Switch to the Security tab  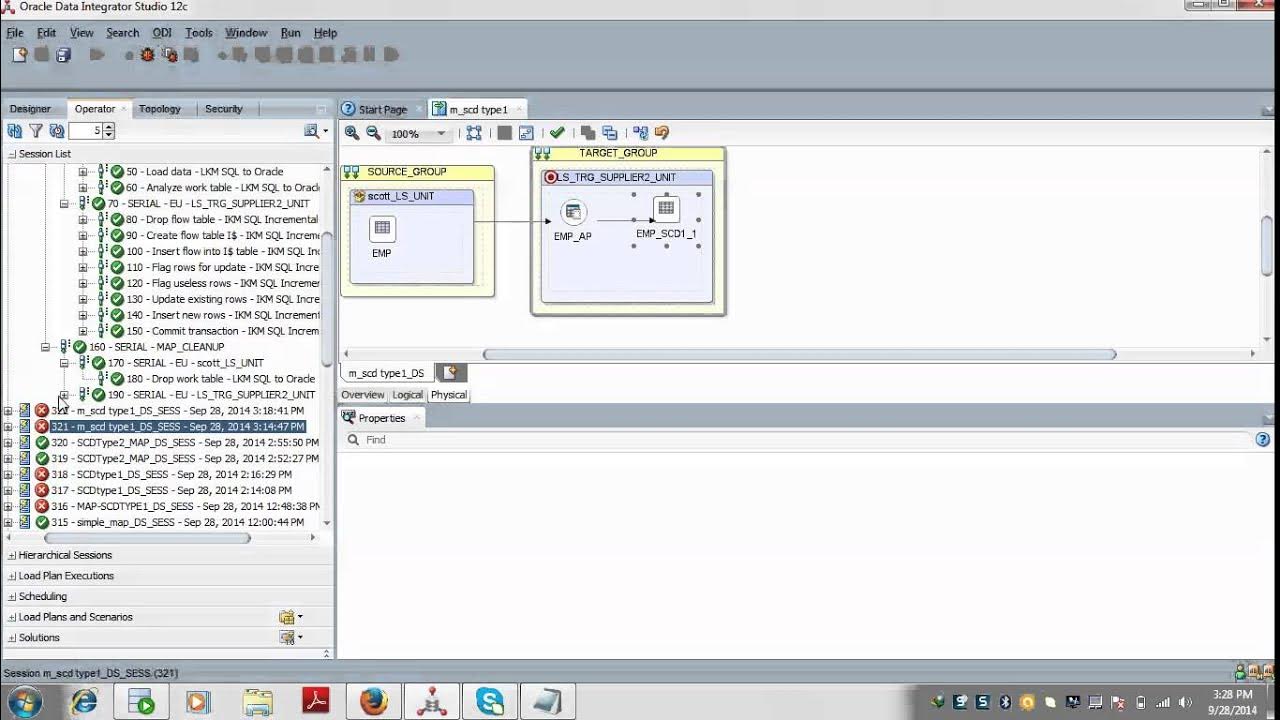click(x=224, y=109)
